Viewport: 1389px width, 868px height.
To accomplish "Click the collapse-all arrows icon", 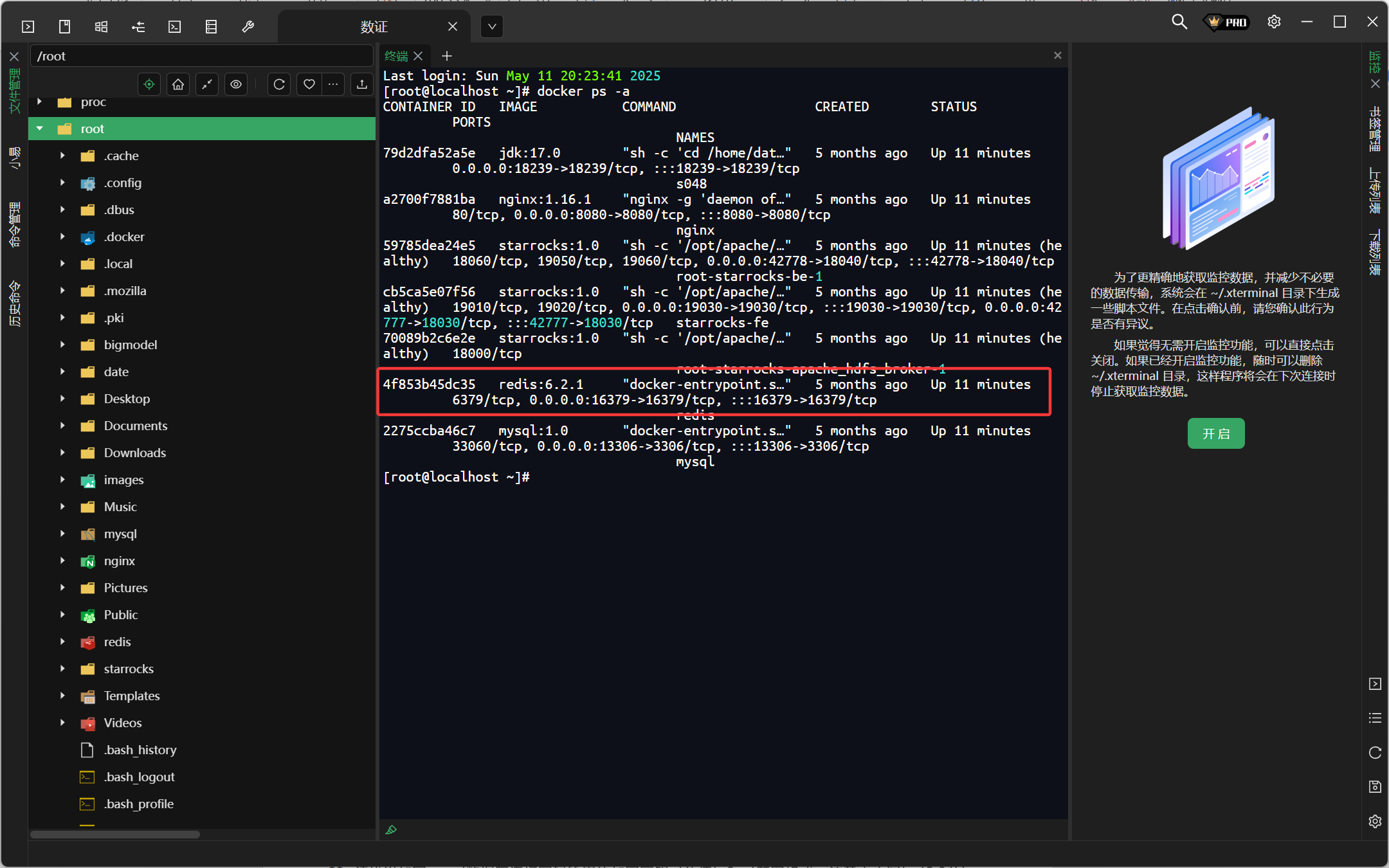I will pyautogui.click(x=207, y=84).
